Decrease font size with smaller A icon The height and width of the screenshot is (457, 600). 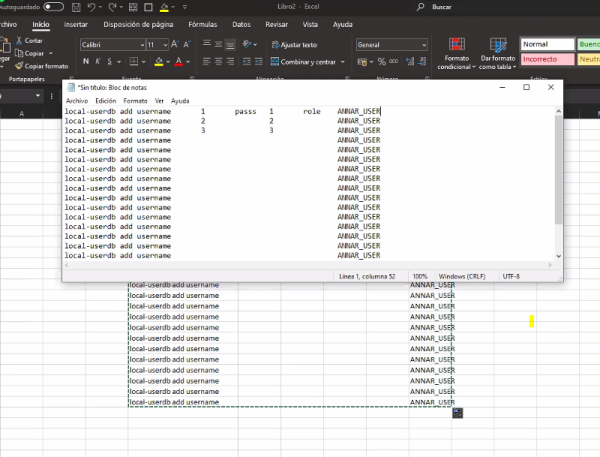pos(186,44)
